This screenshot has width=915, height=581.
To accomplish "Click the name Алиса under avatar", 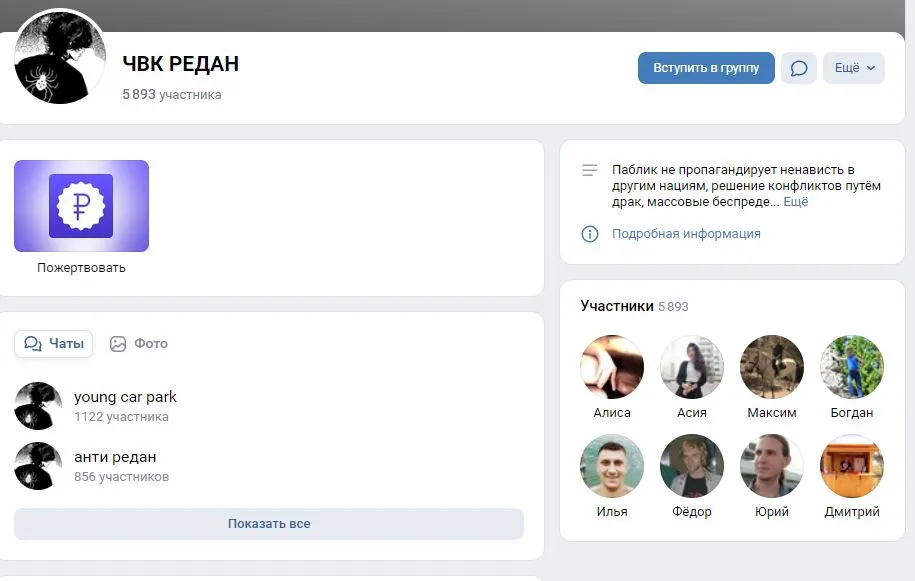I will point(612,413).
